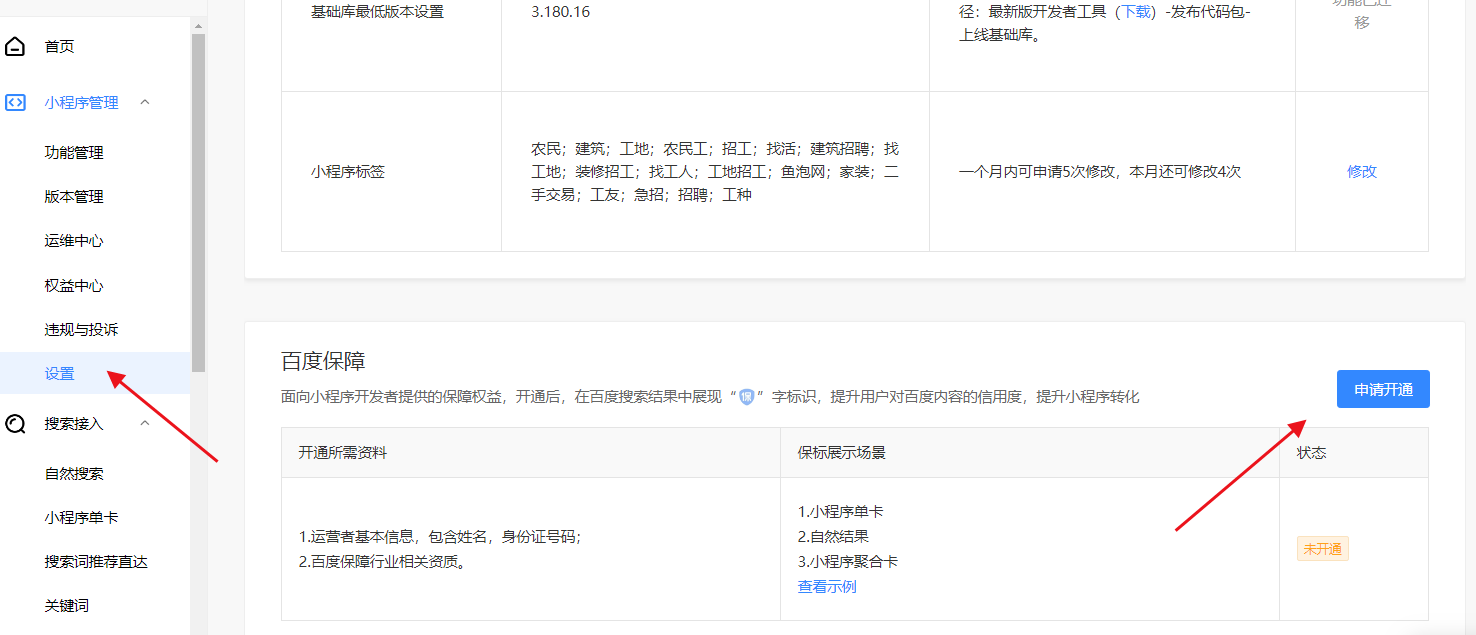The height and width of the screenshot is (635, 1476).
Task: Click the 申请开通 button
Action: (x=1383, y=389)
